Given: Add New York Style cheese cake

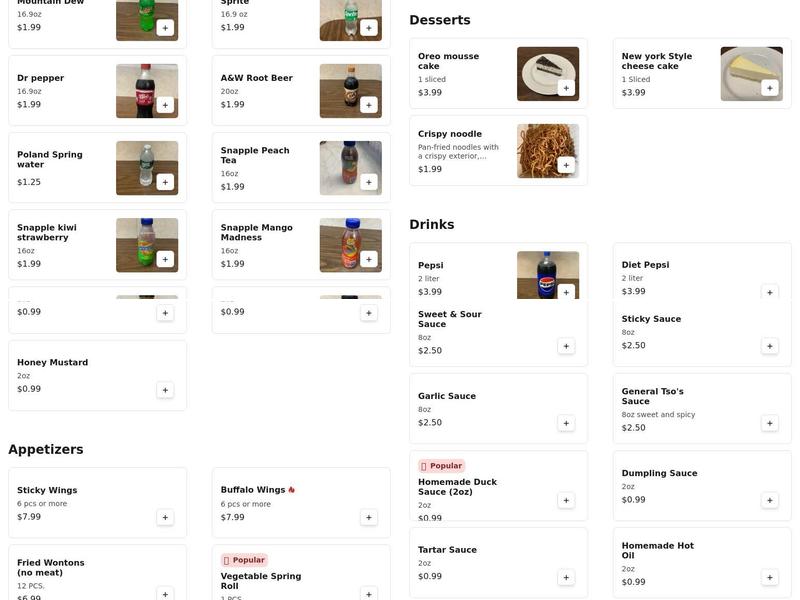Looking at the screenshot, I should pos(769,88).
